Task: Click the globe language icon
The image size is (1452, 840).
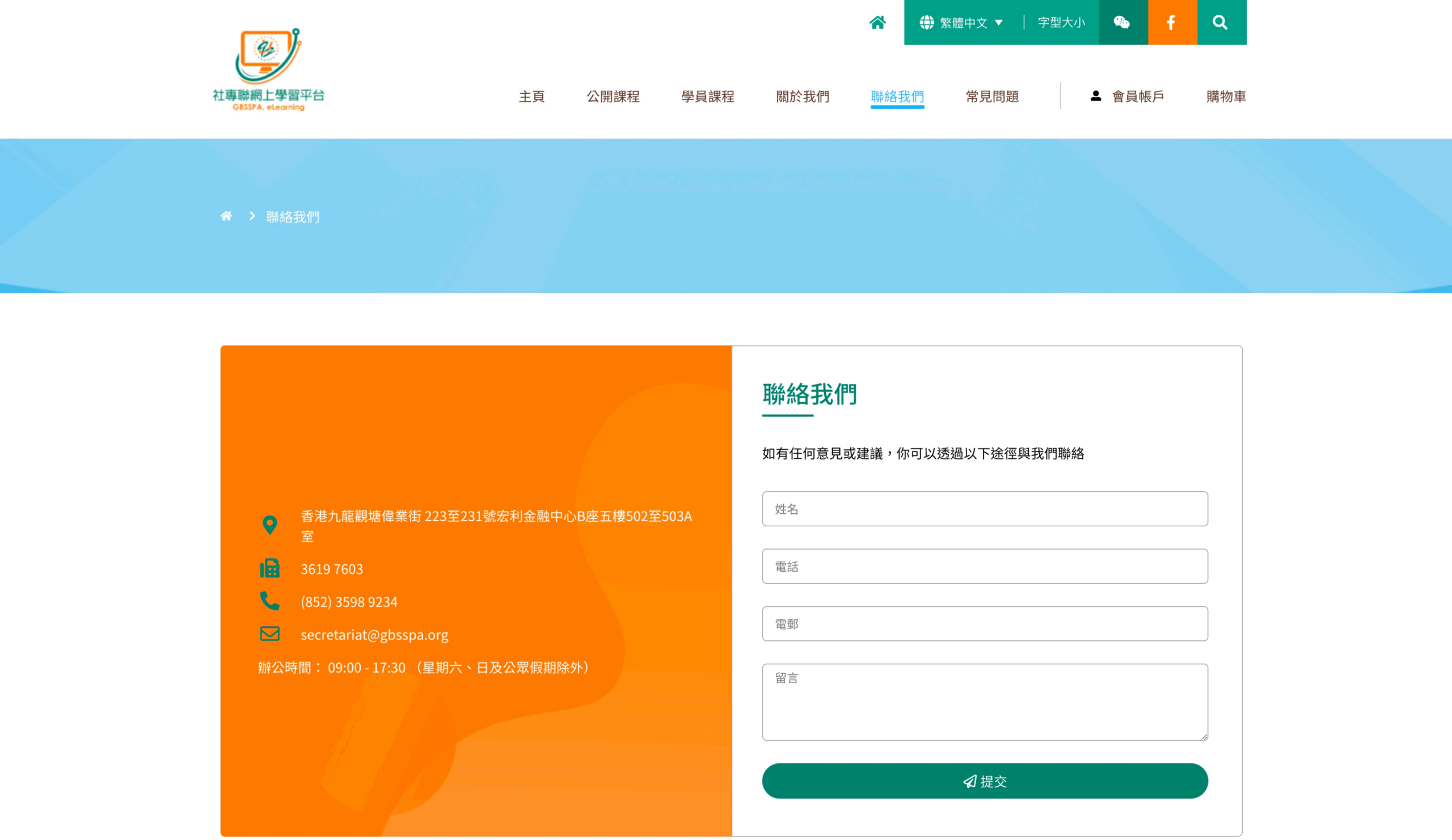Action: [x=926, y=23]
